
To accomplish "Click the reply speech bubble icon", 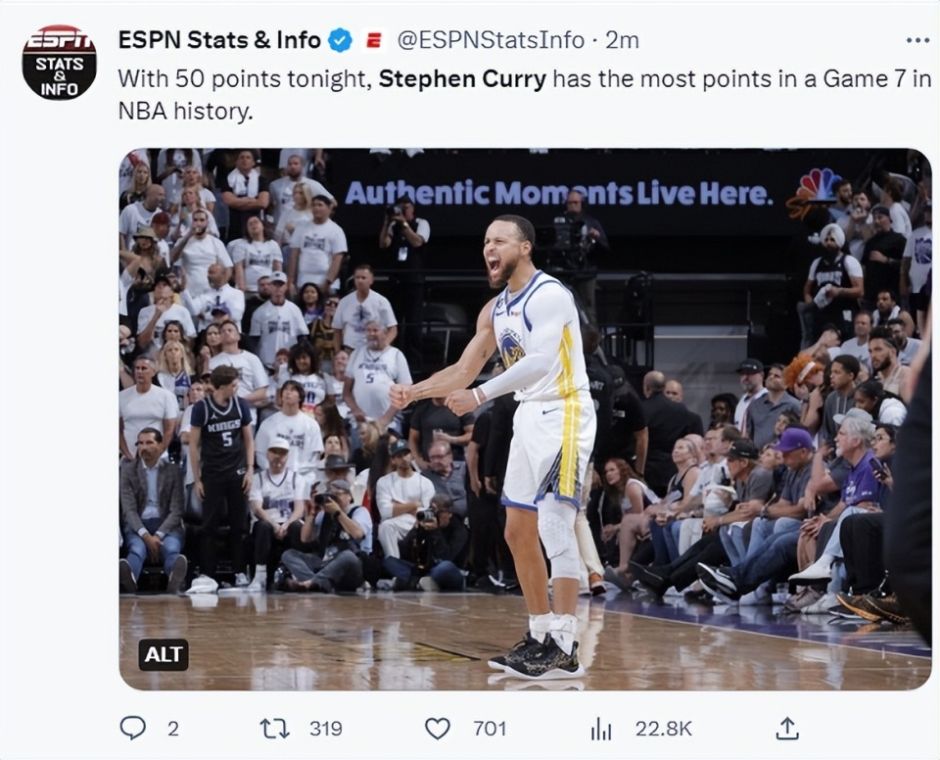I will pos(133,728).
